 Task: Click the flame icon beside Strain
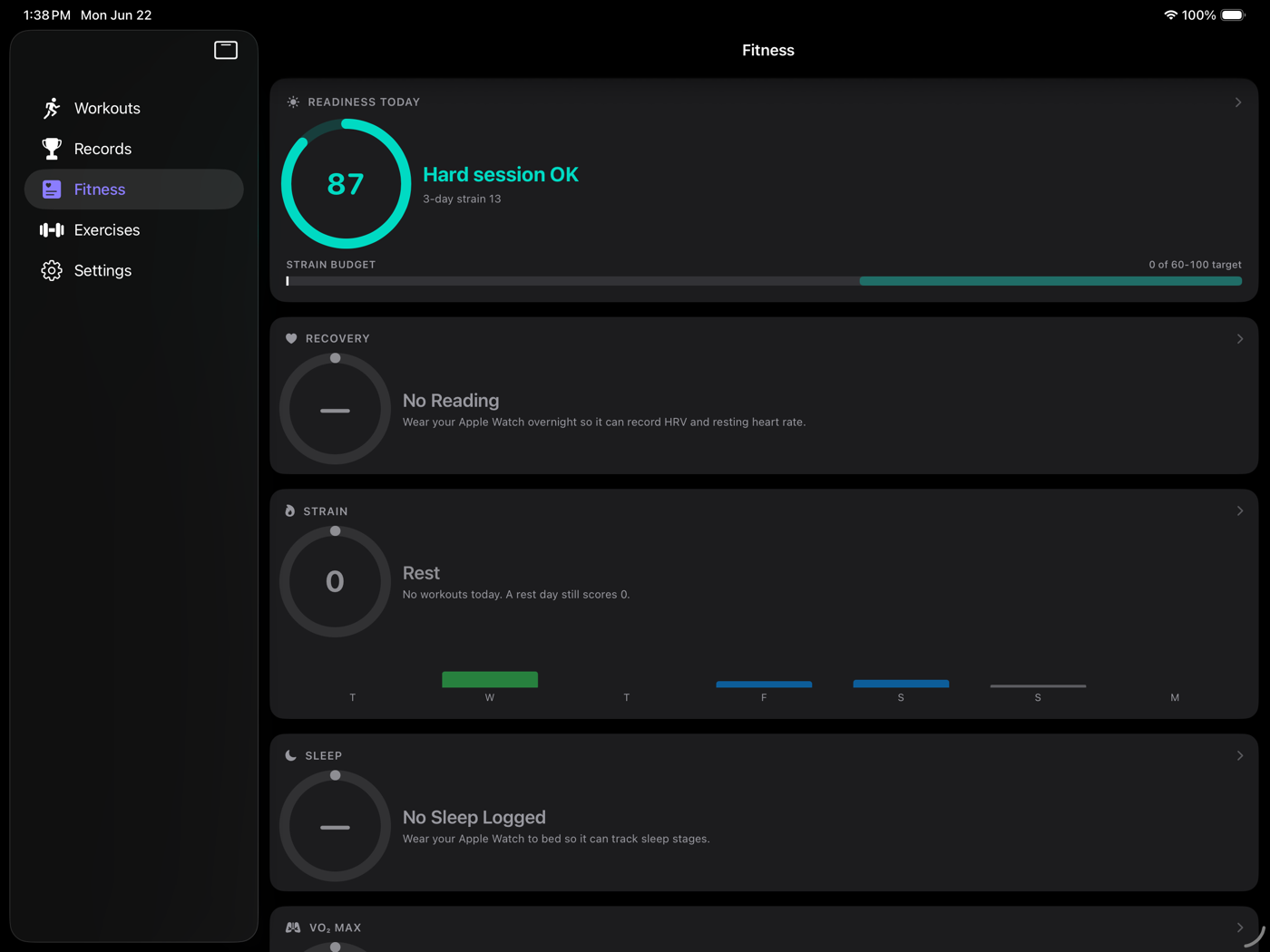click(290, 511)
